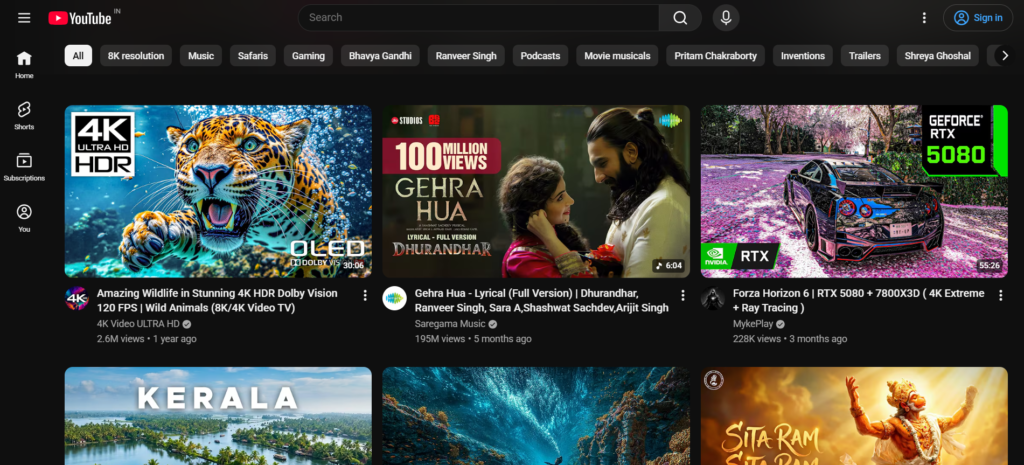
Task: Open Subscriptions in the sidebar
Action: (x=24, y=167)
